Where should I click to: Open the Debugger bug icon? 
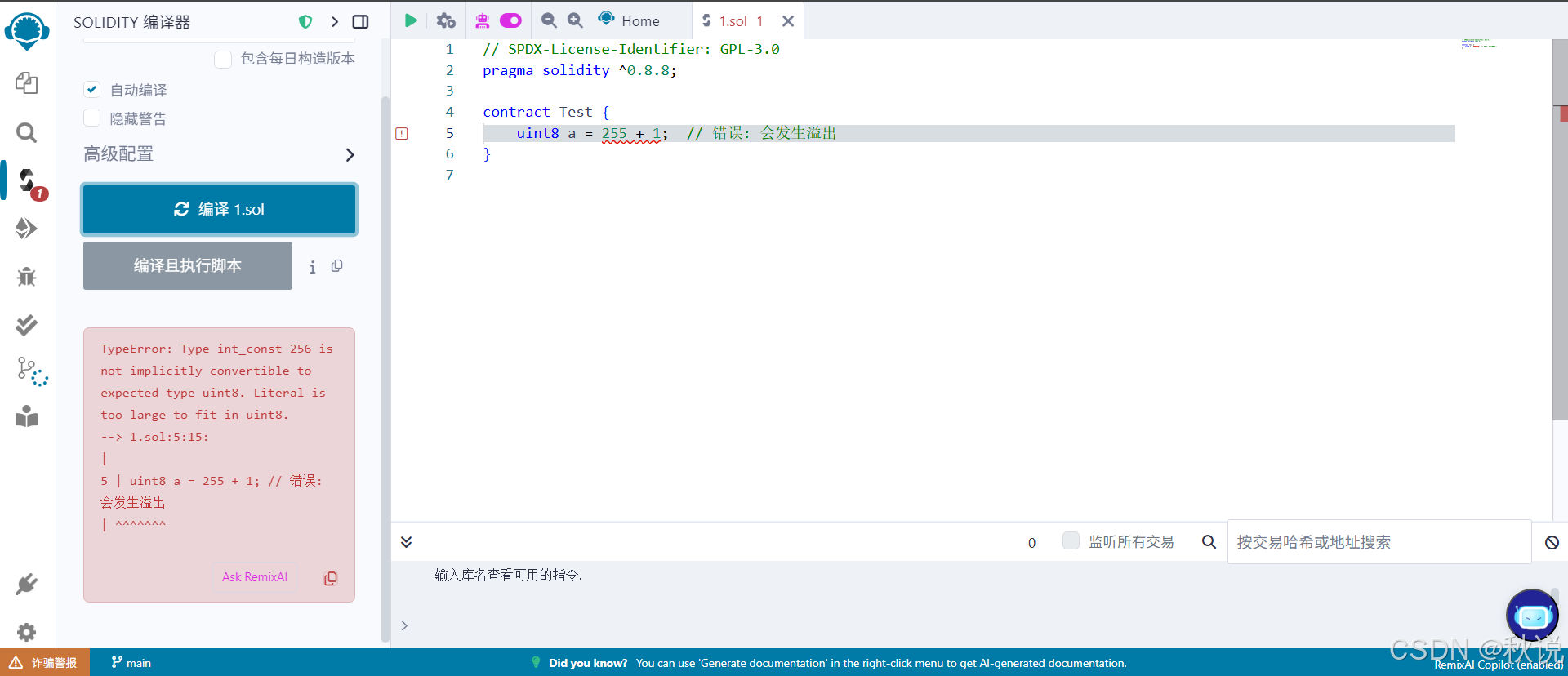pos(27,277)
